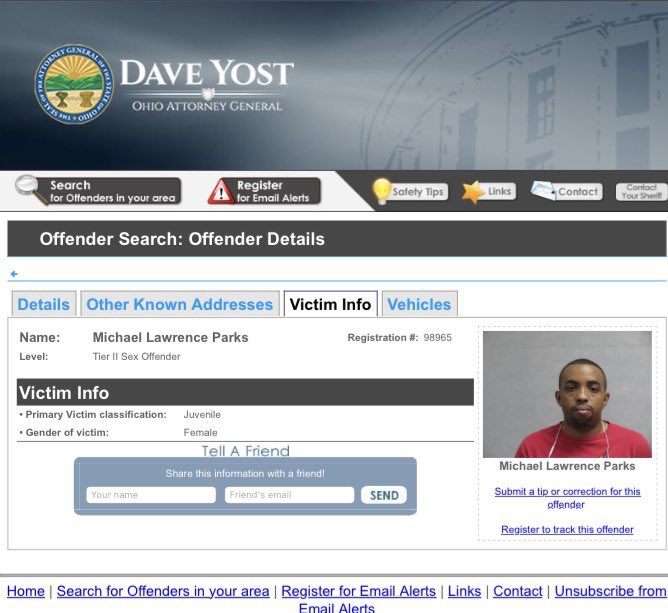Click the blue back arrow
This screenshot has height=613, width=668.
pyautogui.click(x=14, y=274)
